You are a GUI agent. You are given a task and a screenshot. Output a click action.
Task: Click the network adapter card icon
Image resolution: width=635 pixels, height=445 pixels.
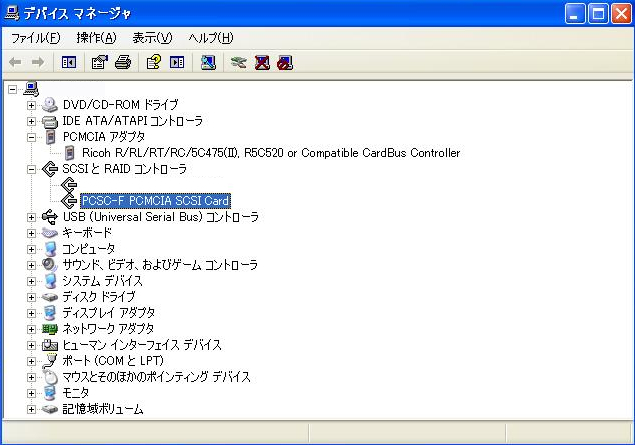[50, 329]
